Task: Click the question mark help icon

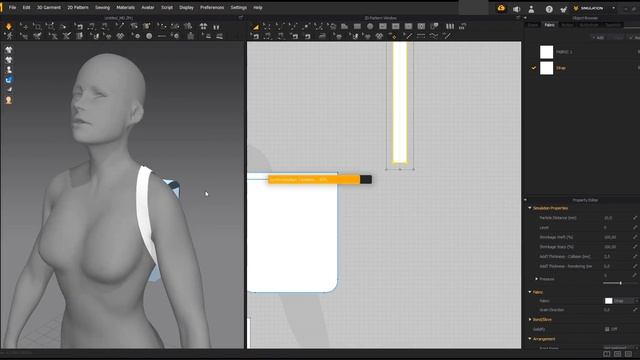Action: click(x=549, y=9)
